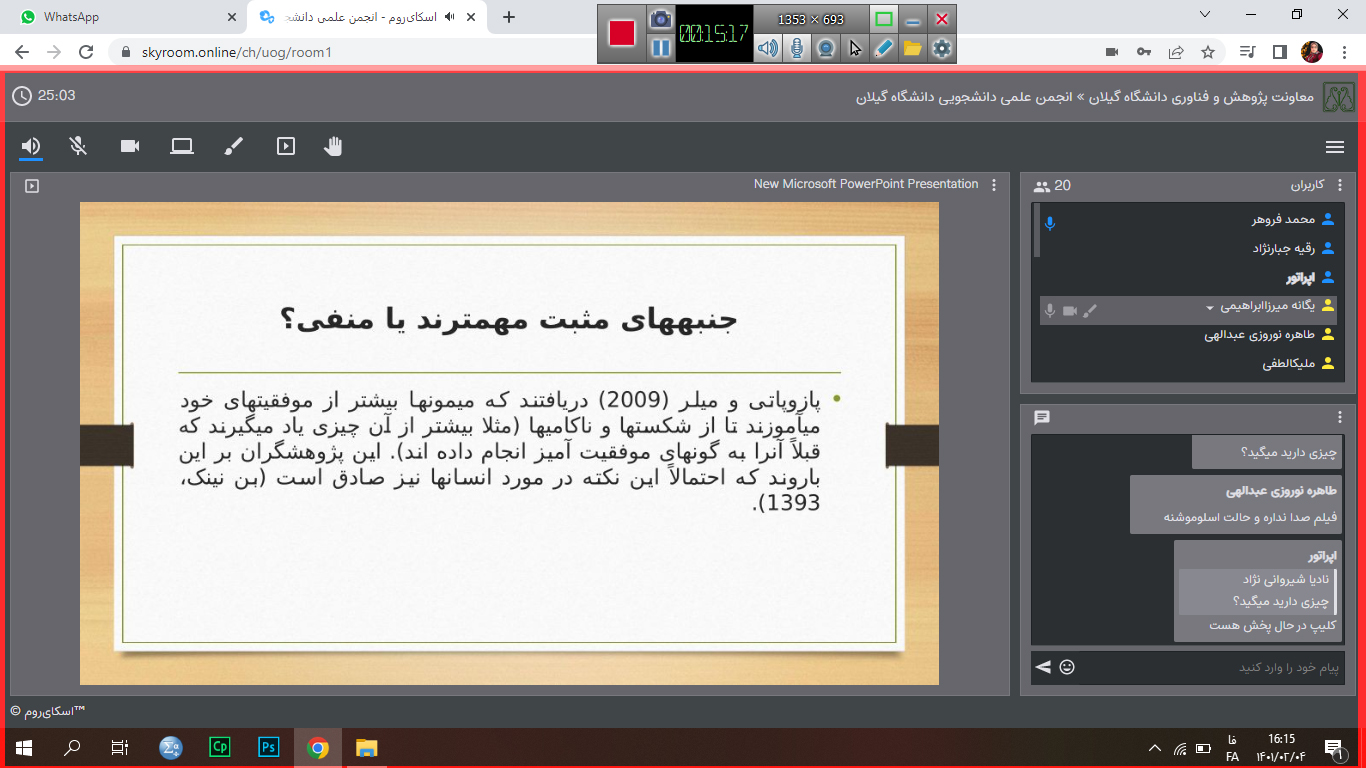
Task: Open presentation panel three-dot options
Action: click(x=993, y=185)
